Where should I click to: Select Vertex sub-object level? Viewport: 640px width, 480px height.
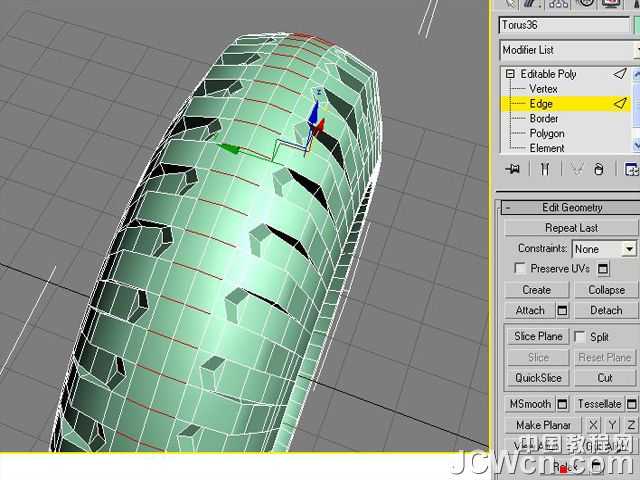[543, 89]
